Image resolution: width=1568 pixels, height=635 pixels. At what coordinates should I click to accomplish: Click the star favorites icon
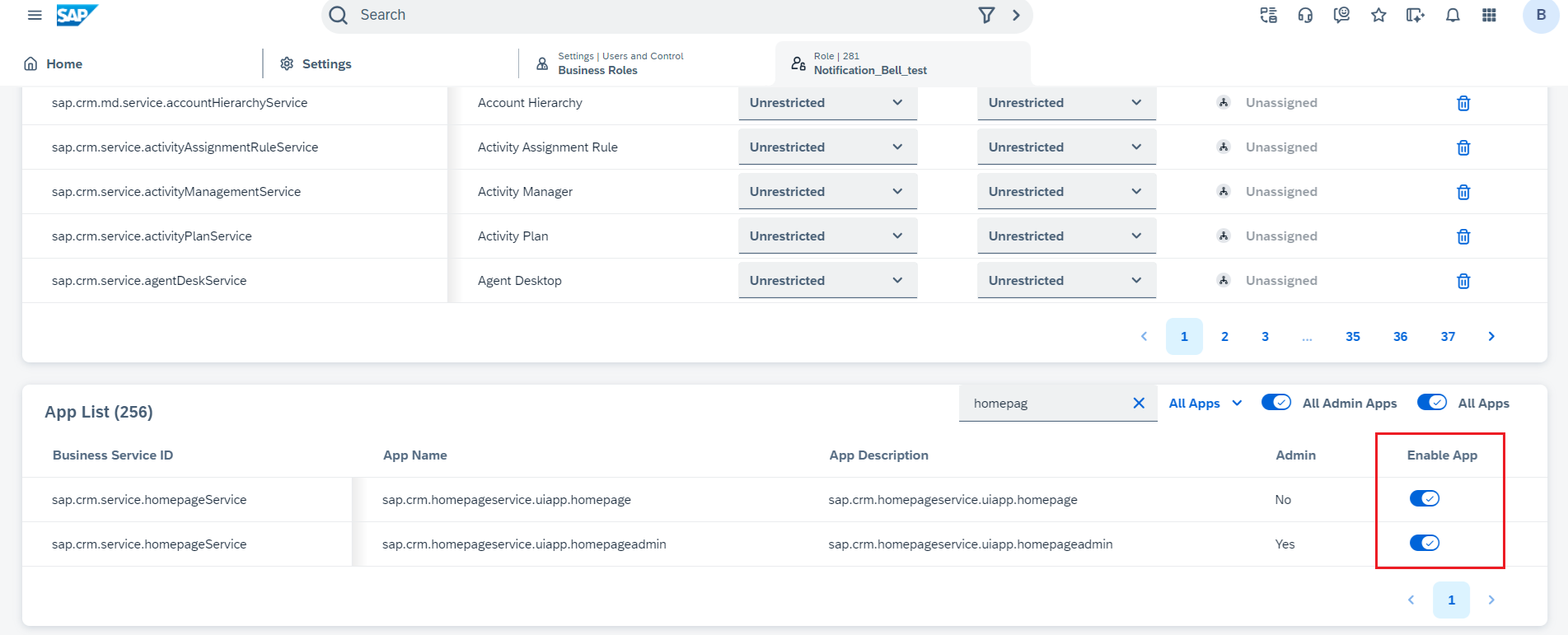click(1378, 15)
